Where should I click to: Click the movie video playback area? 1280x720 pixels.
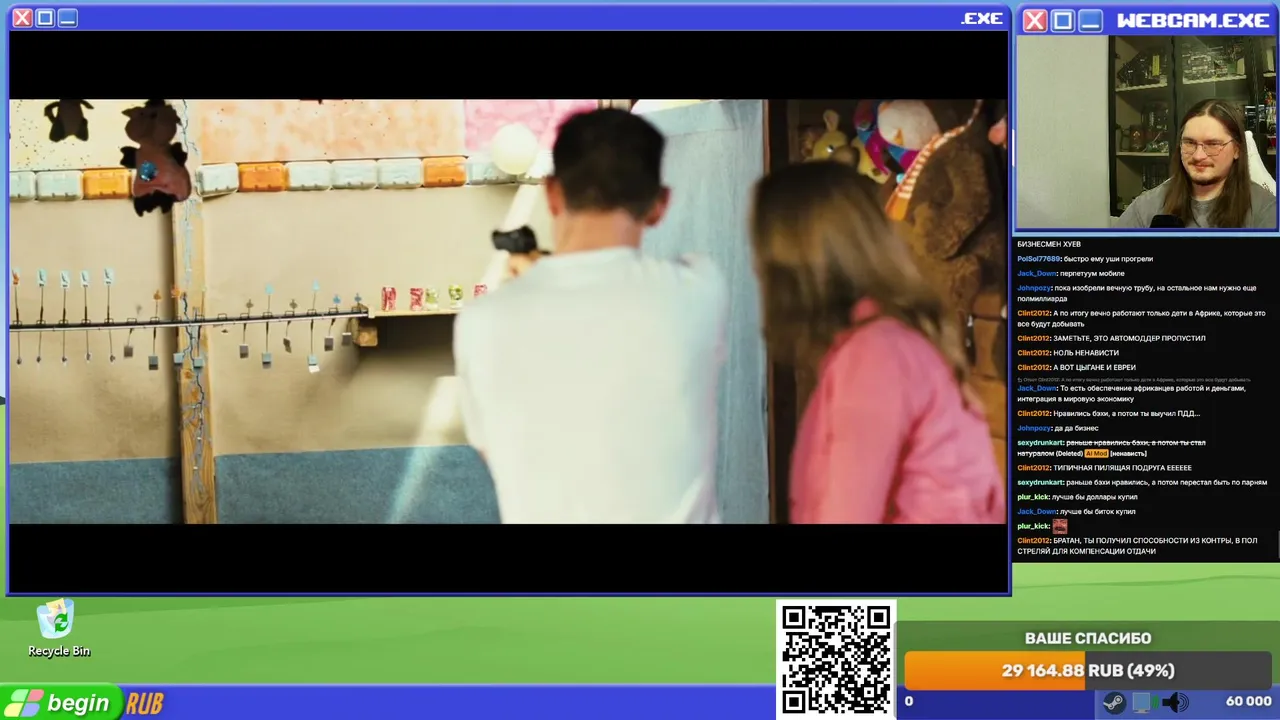click(x=508, y=311)
